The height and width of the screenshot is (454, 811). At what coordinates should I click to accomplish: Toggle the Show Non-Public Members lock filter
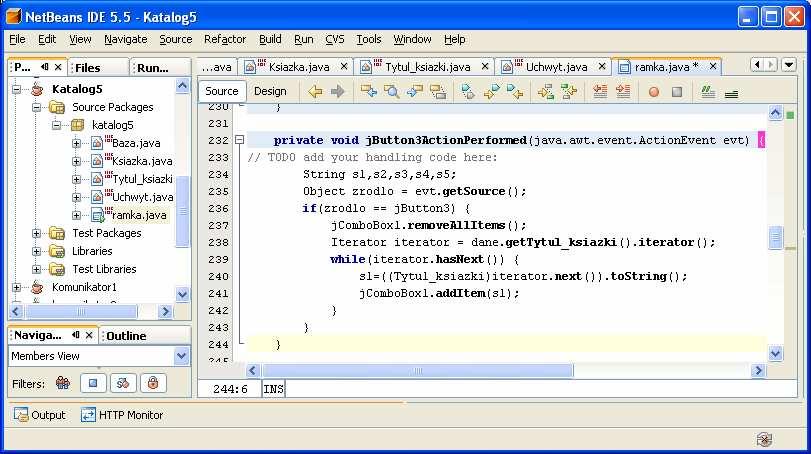153,383
